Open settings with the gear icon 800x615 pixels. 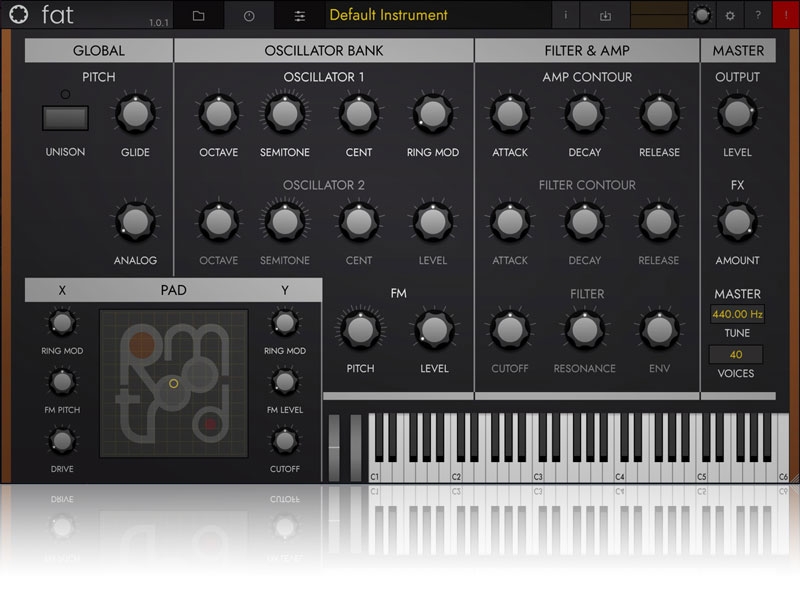pyautogui.click(x=730, y=15)
